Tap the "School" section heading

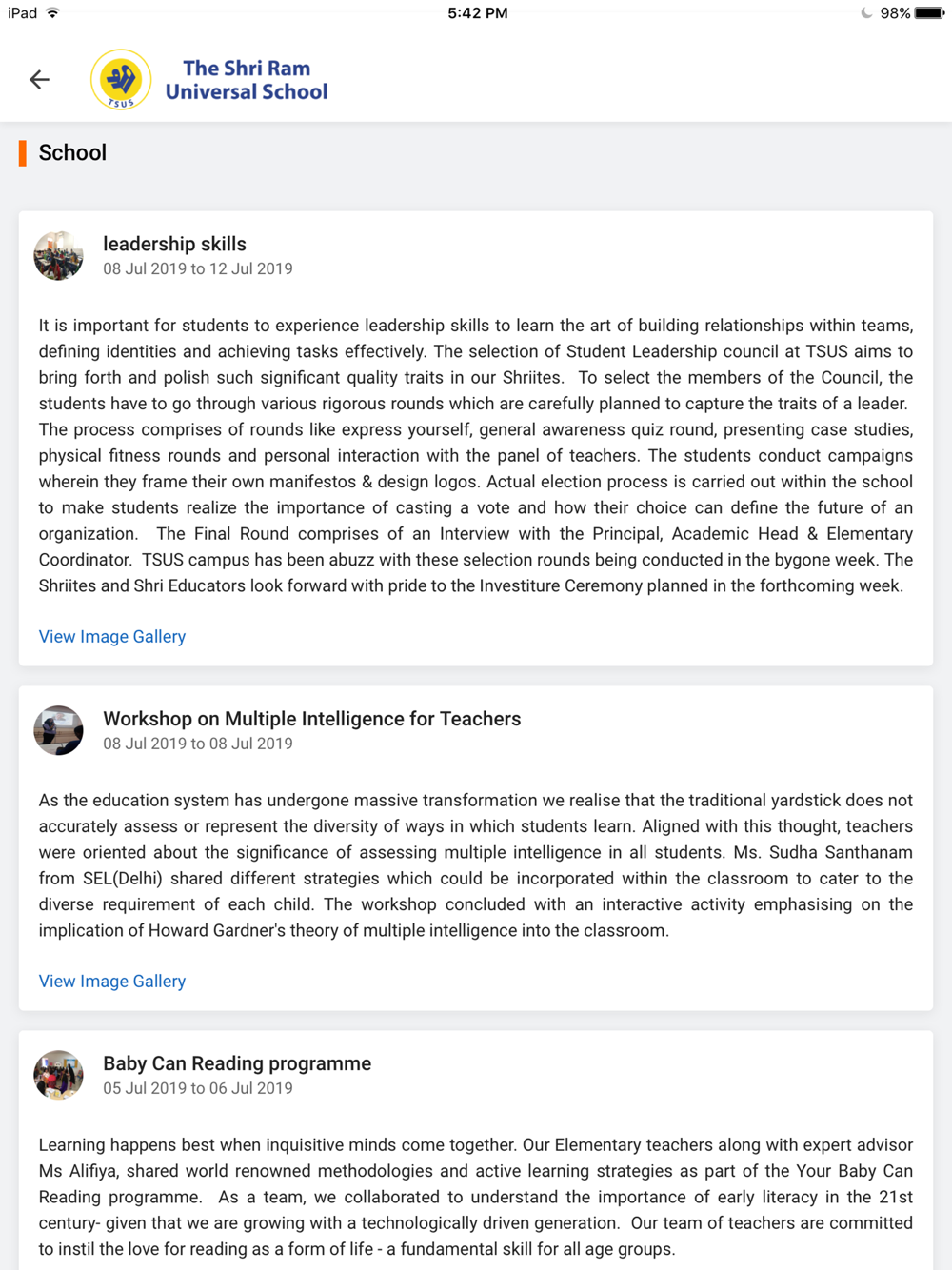click(72, 153)
